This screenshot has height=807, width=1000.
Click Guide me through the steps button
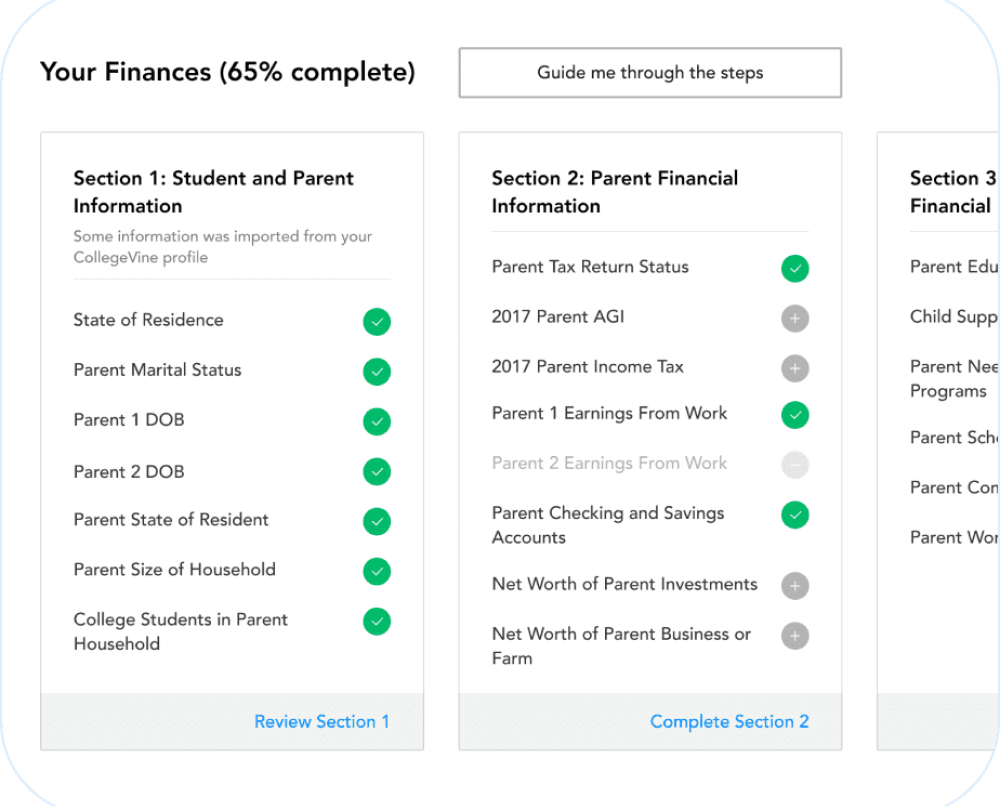pyautogui.click(x=650, y=73)
